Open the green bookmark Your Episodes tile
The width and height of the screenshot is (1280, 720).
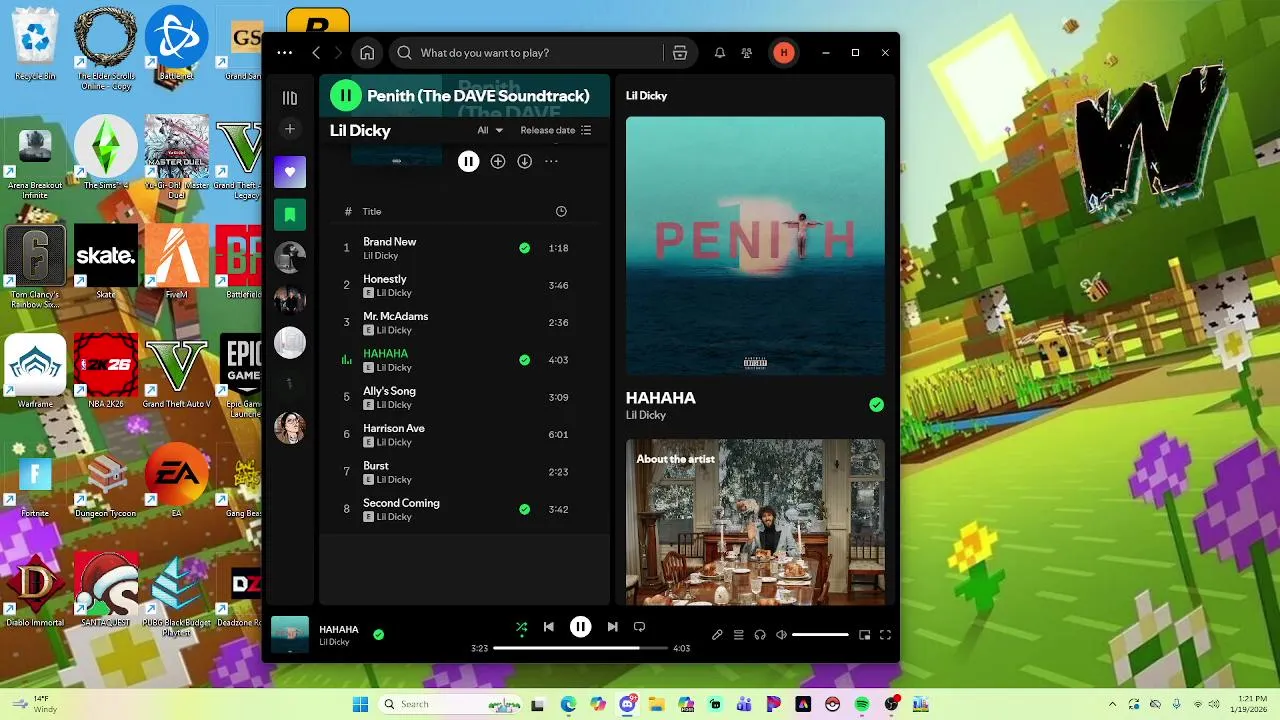pos(290,215)
